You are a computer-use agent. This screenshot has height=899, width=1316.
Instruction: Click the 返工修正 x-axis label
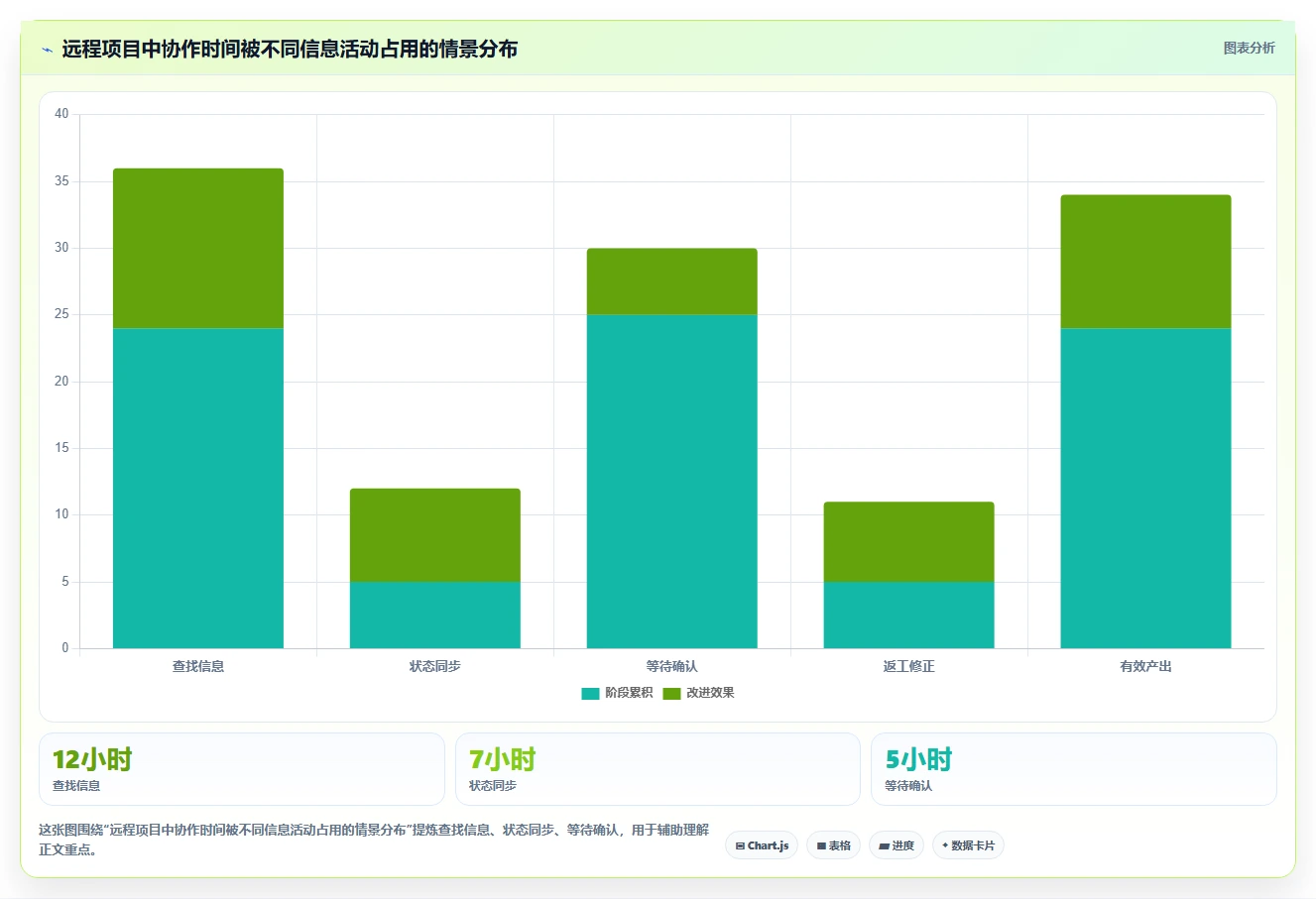click(909, 666)
